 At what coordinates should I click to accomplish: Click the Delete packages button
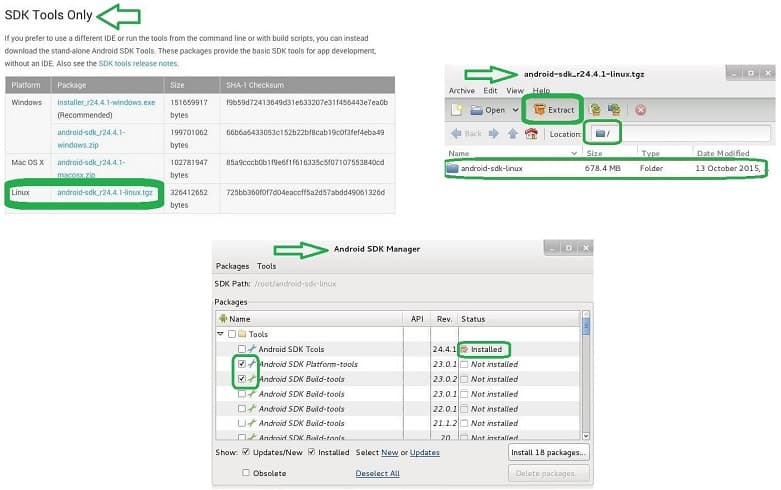[548, 473]
